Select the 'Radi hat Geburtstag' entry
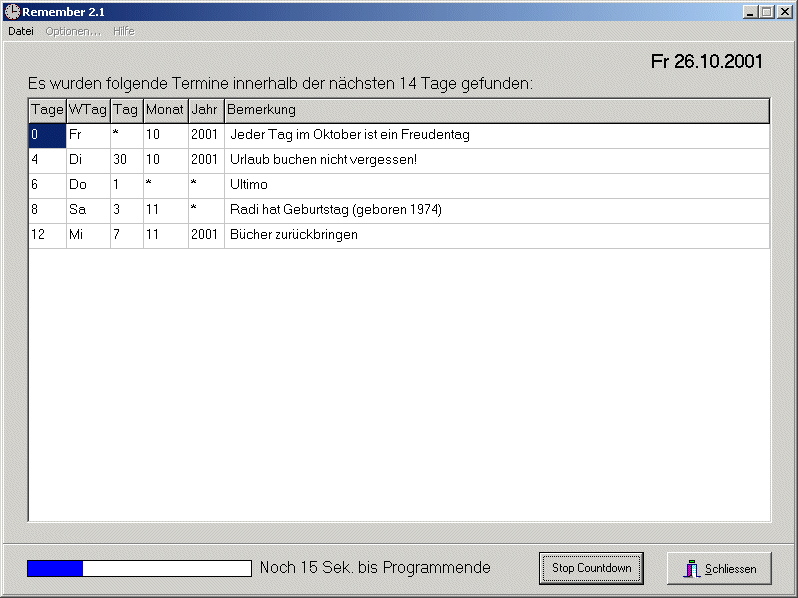798x598 pixels. coord(335,210)
